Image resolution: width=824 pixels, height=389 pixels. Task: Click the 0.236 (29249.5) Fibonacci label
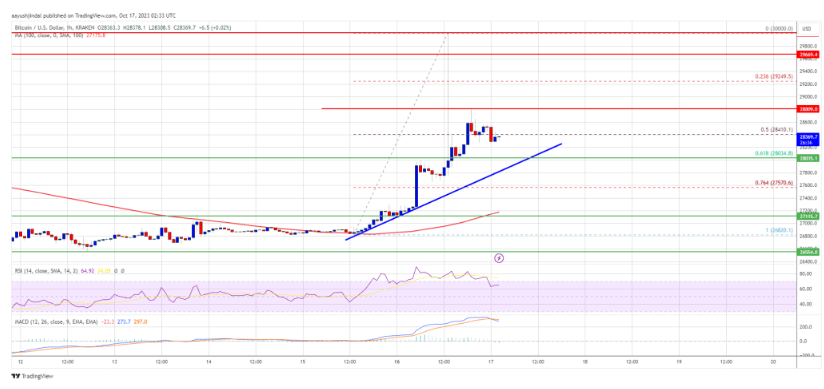(774, 76)
